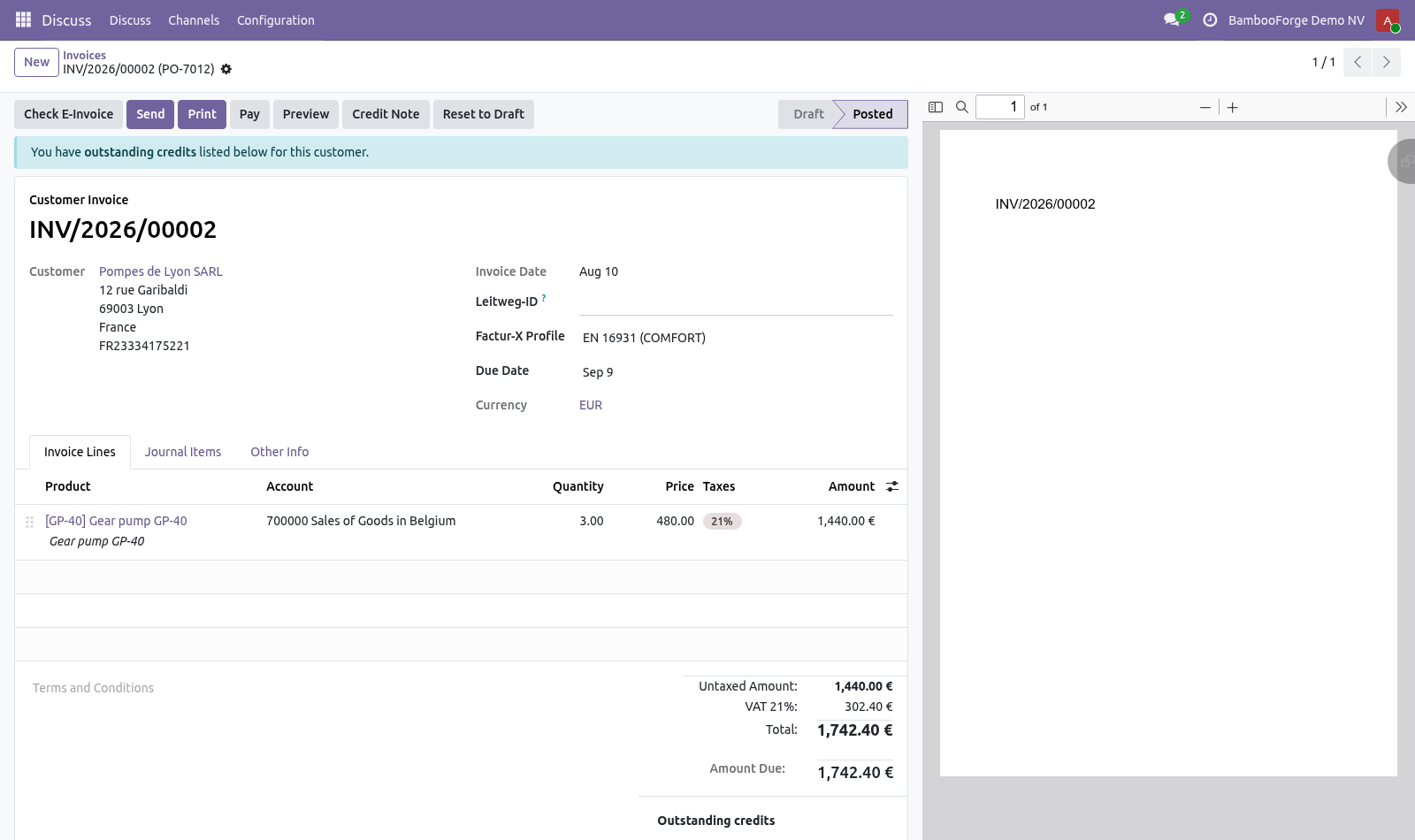Switch to Invoice Lines tab
This screenshot has width=1415, height=840.
click(80, 452)
